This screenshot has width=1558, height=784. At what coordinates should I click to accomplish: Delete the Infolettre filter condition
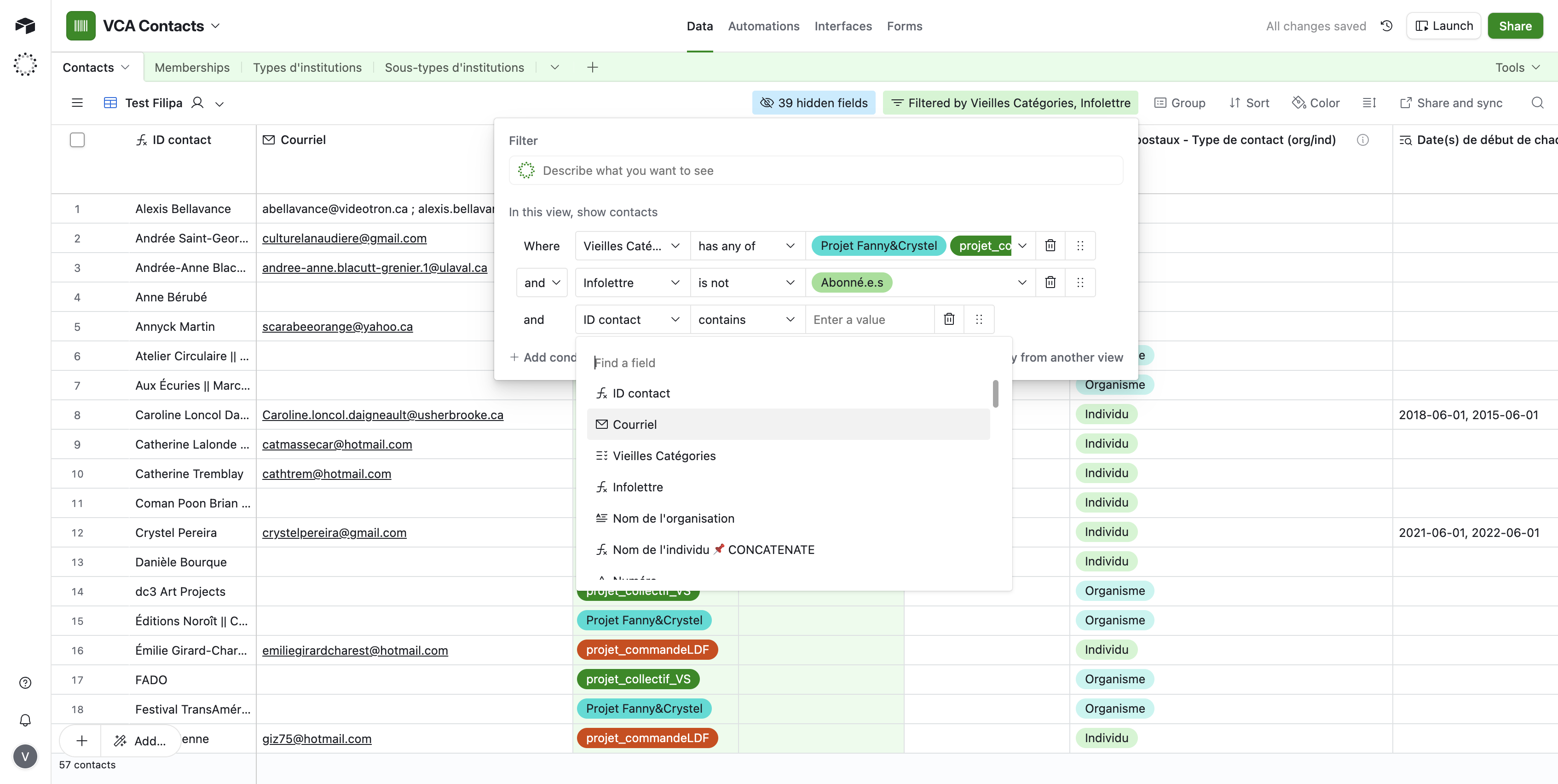click(1050, 282)
